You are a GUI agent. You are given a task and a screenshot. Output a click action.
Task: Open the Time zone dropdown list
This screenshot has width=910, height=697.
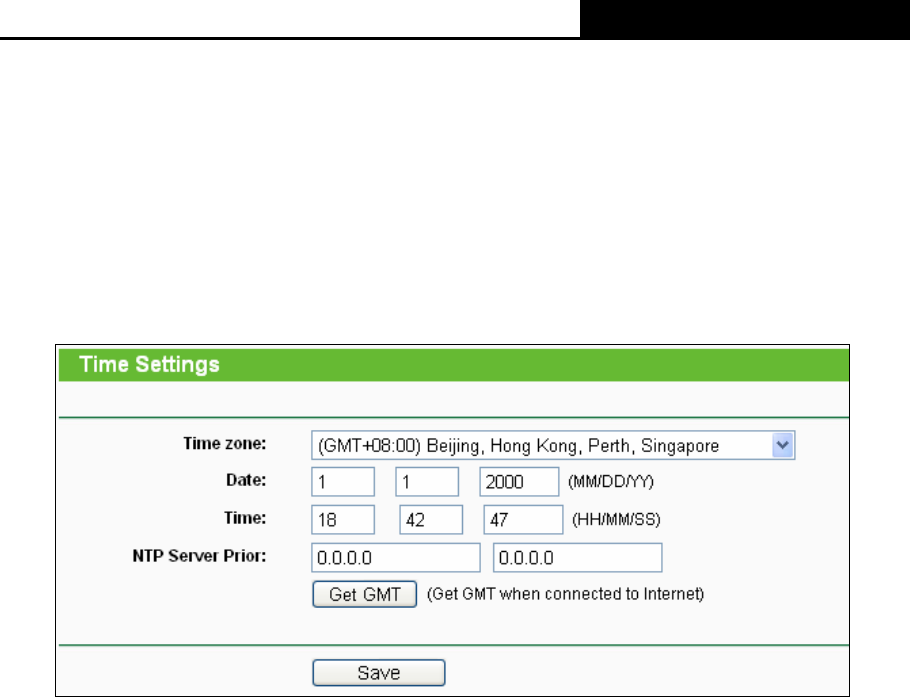tap(552, 445)
